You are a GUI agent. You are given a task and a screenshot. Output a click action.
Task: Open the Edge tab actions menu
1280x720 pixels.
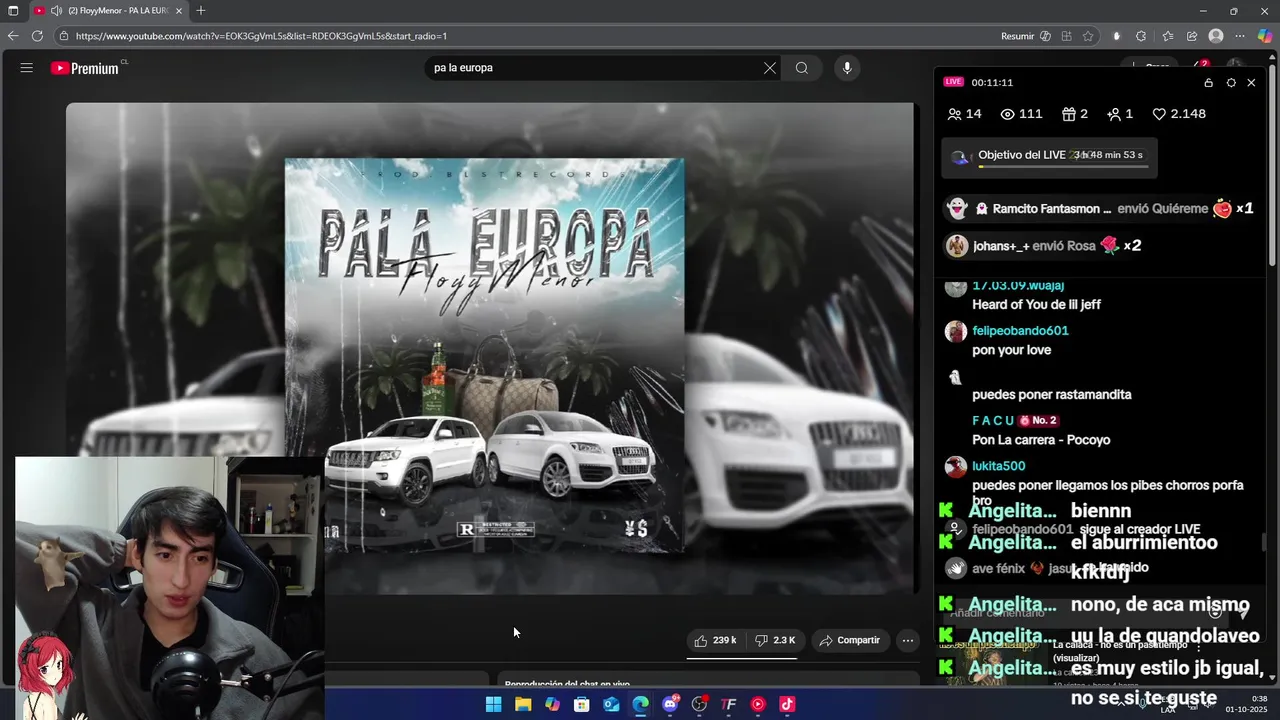13,11
